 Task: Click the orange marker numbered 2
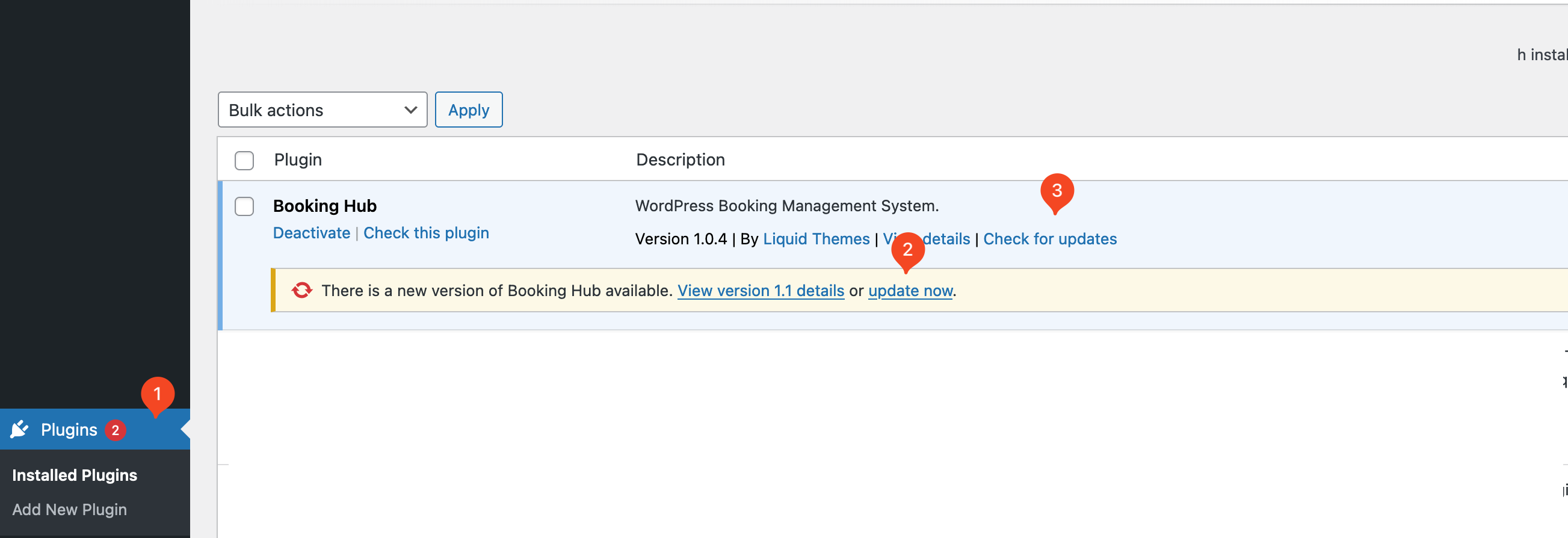[x=907, y=250]
